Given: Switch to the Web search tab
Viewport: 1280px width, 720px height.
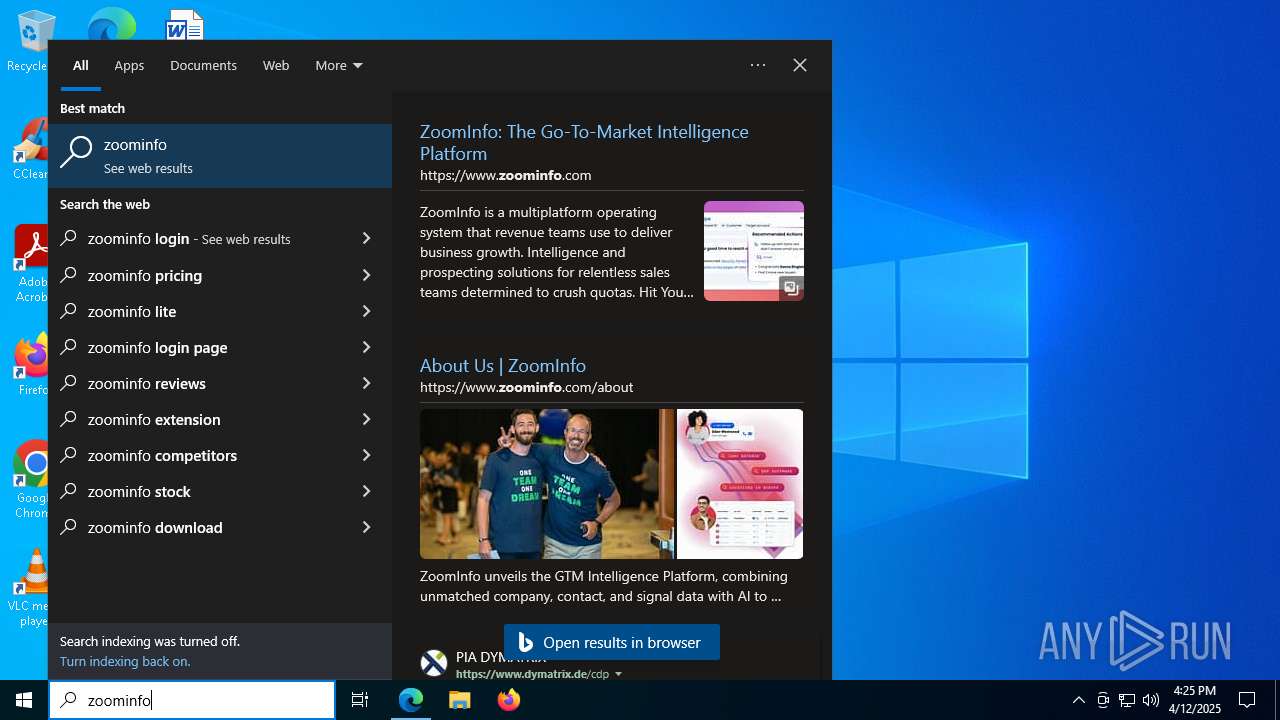Looking at the screenshot, I should pos(276,65).
